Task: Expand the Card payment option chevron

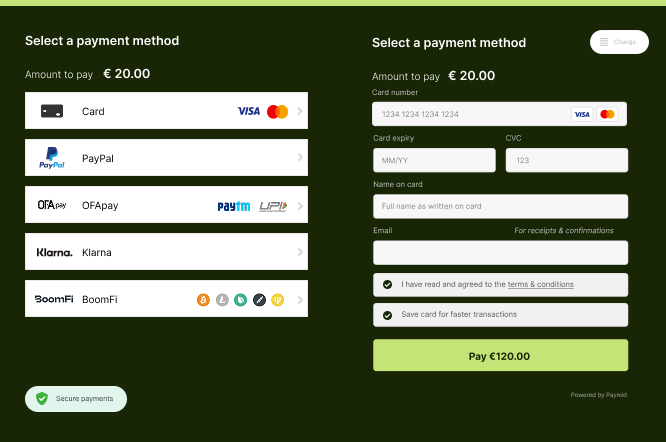Action: (300, 111)
